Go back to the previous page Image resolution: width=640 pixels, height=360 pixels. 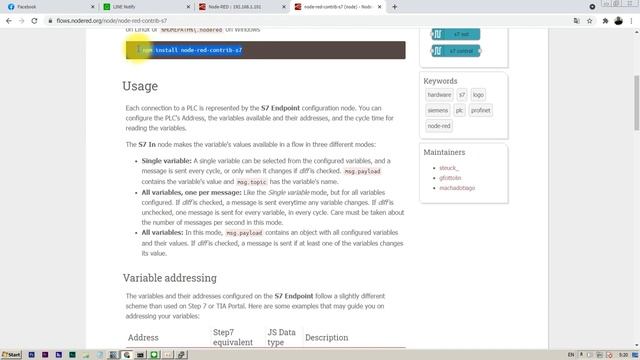point(9,20)
